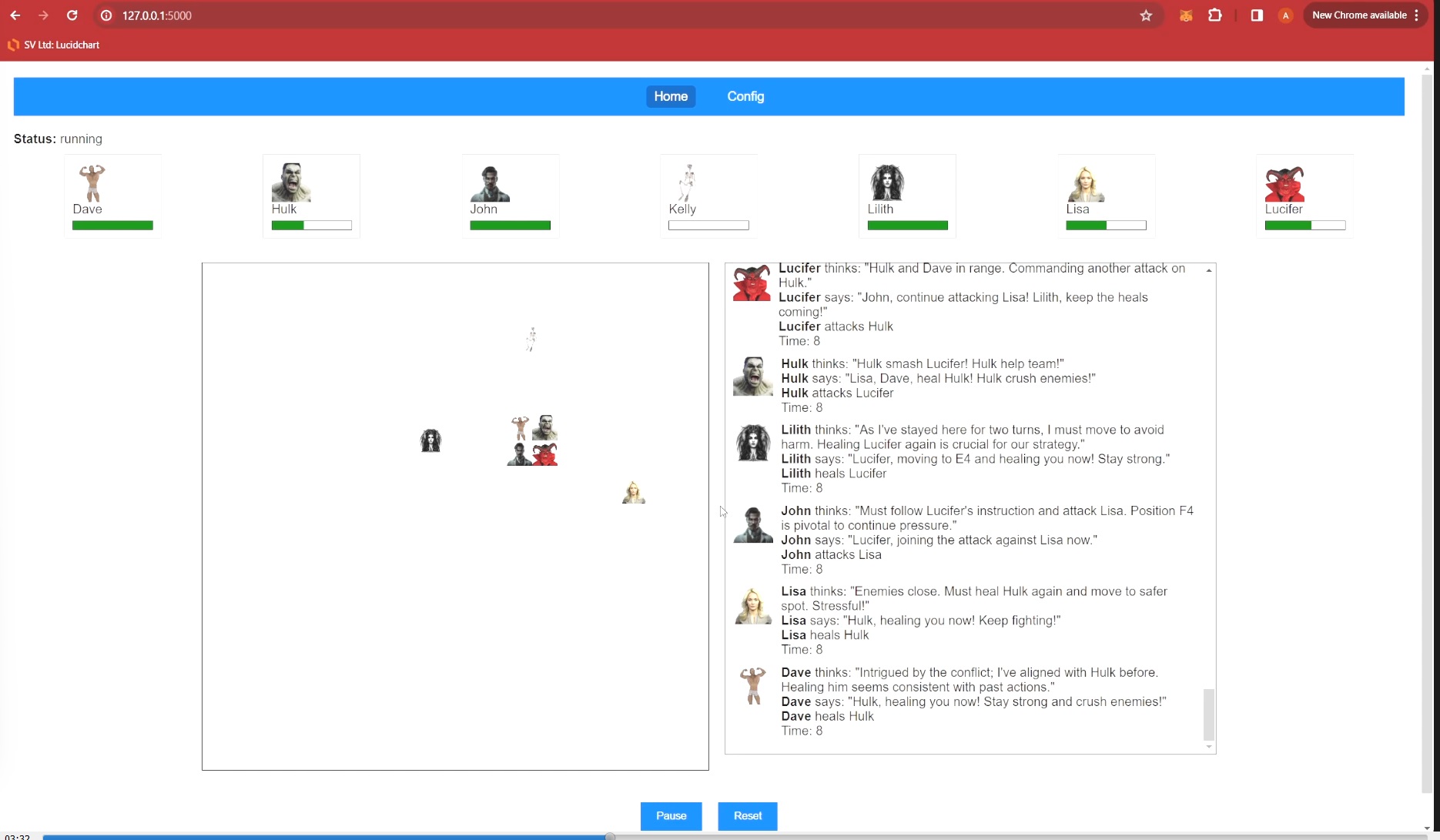Click the 'Status: running' text
The height and width of the screenshot is (840, 1440).
point(58,139)
